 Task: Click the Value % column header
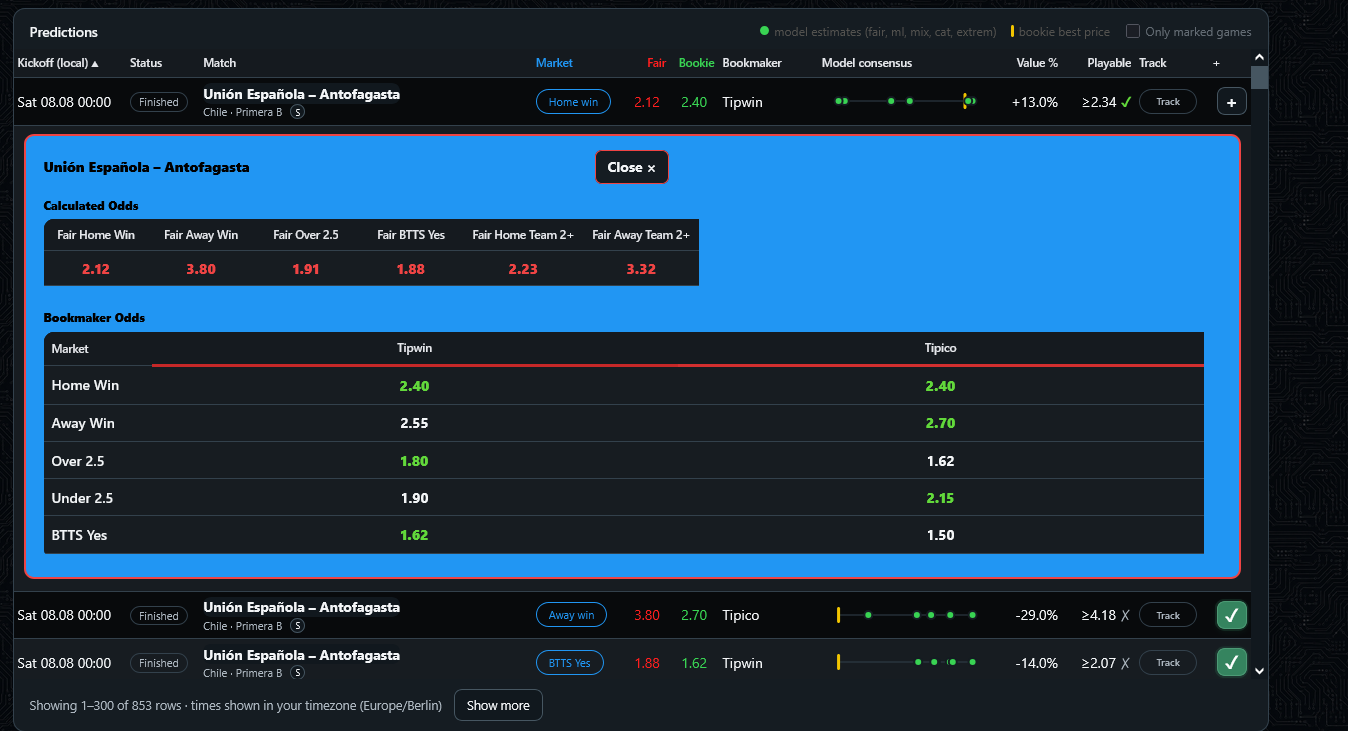coord(1037,63)
